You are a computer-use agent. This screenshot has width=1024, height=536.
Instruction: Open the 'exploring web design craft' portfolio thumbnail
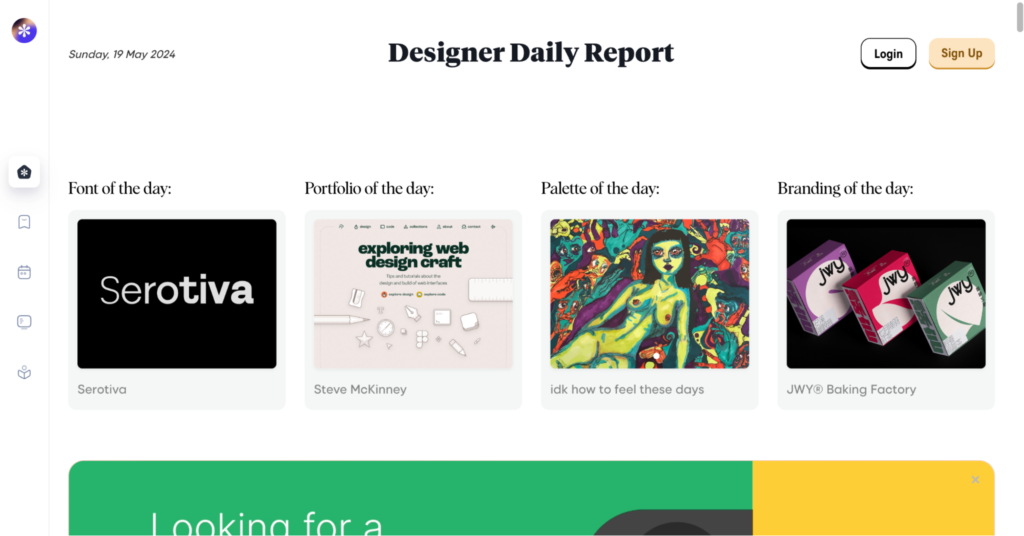tap(413, 294)
